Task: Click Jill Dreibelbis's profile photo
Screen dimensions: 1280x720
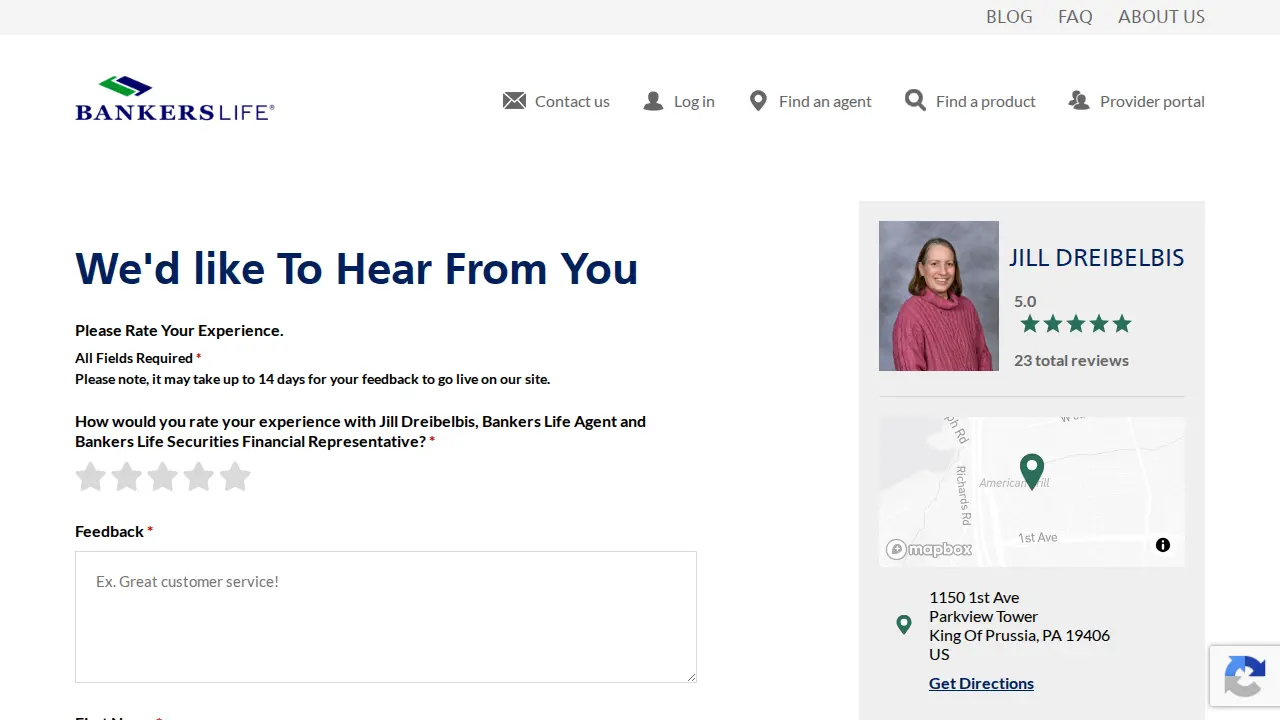Action: [x=939, y=296]
